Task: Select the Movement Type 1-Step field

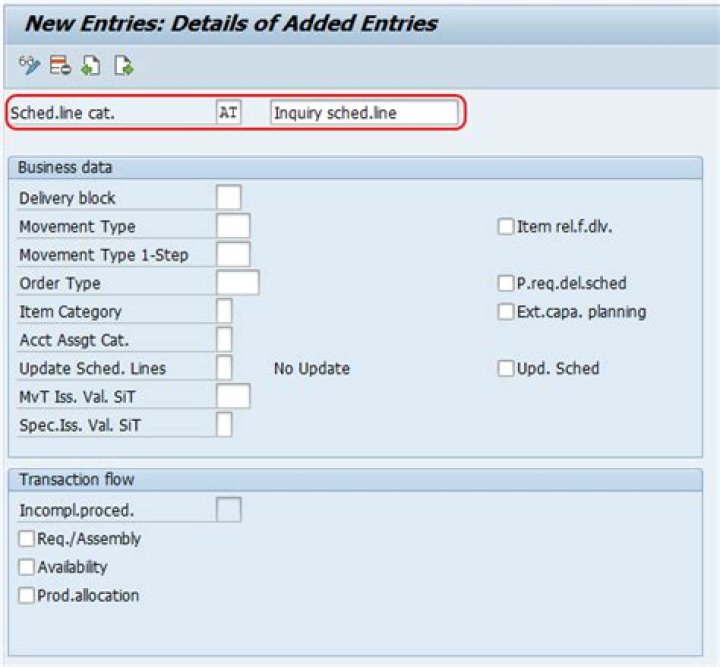Action: (233, 255)
